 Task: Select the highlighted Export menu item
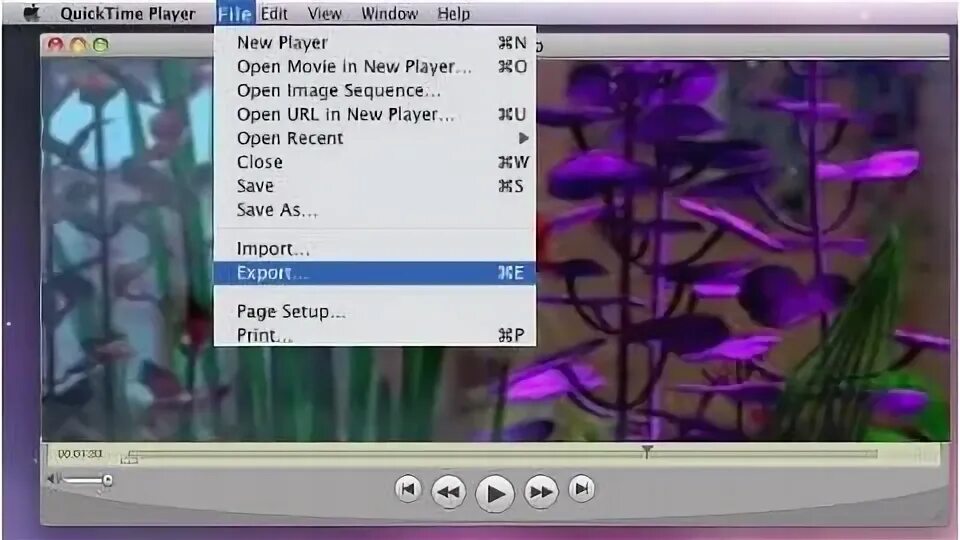pyautogui.click(x=375, y=272)
